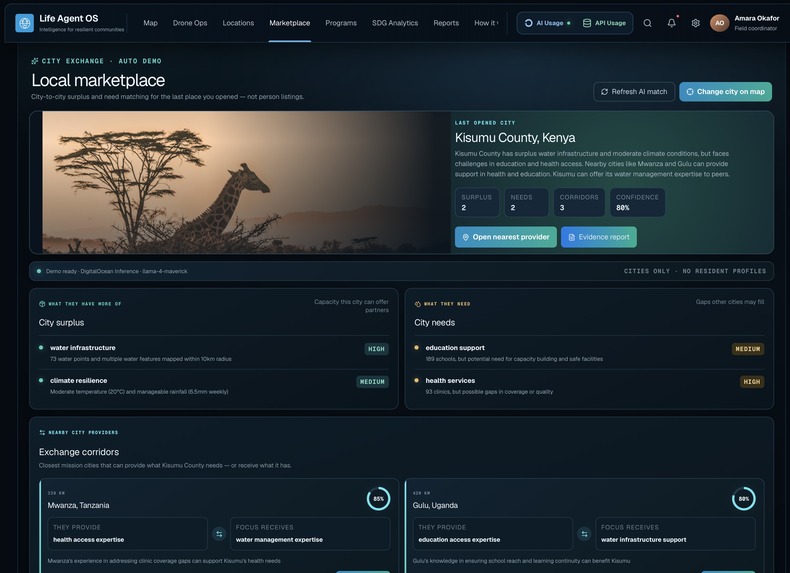Click the Mwanza, Tanzania card title
The image size is (790, 573).
(x=78, y=505)
